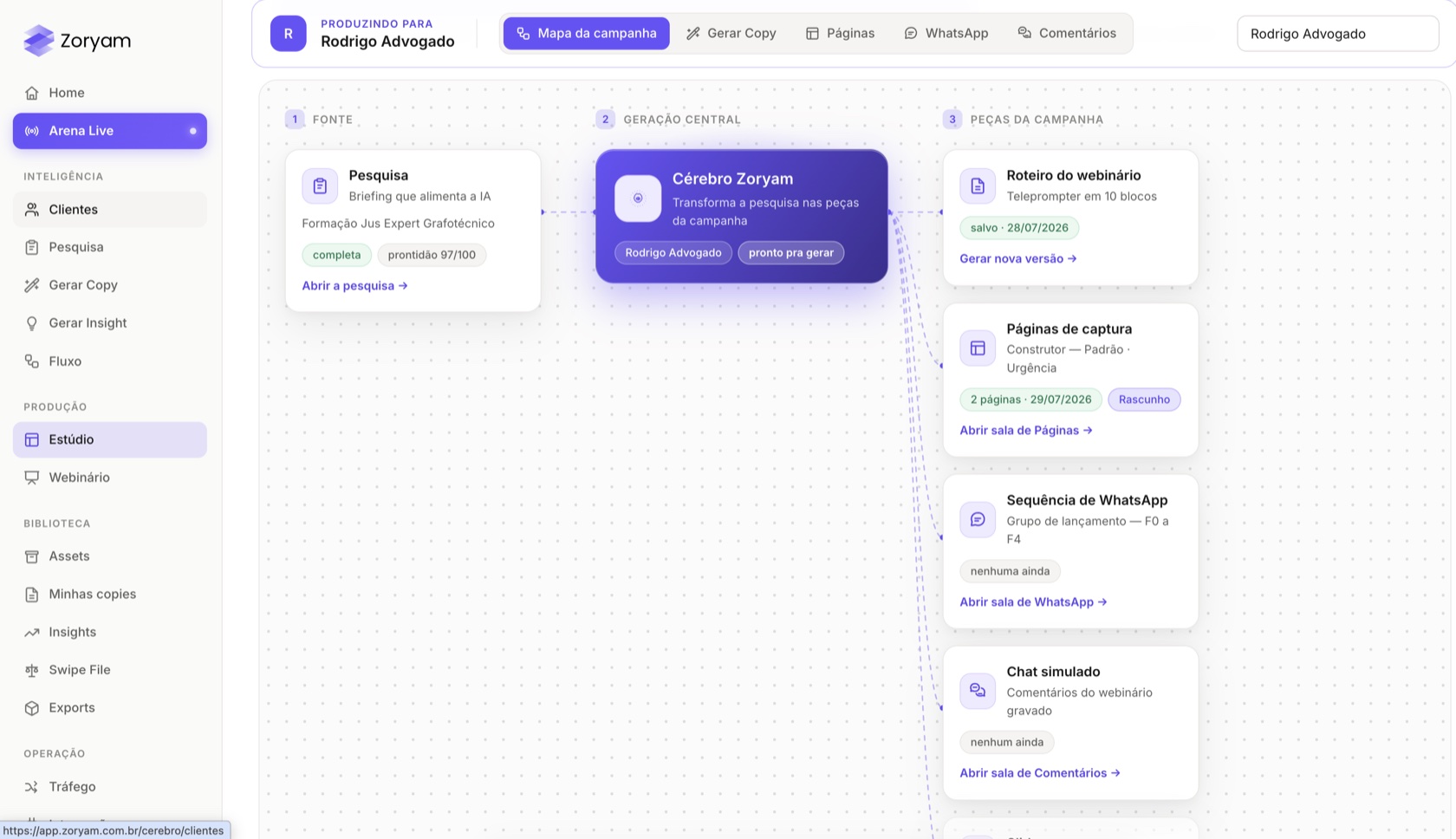The height and width of the screenshot is (839, 1456).
Task: Click Gerar nova versão link
Action: 1017,258
